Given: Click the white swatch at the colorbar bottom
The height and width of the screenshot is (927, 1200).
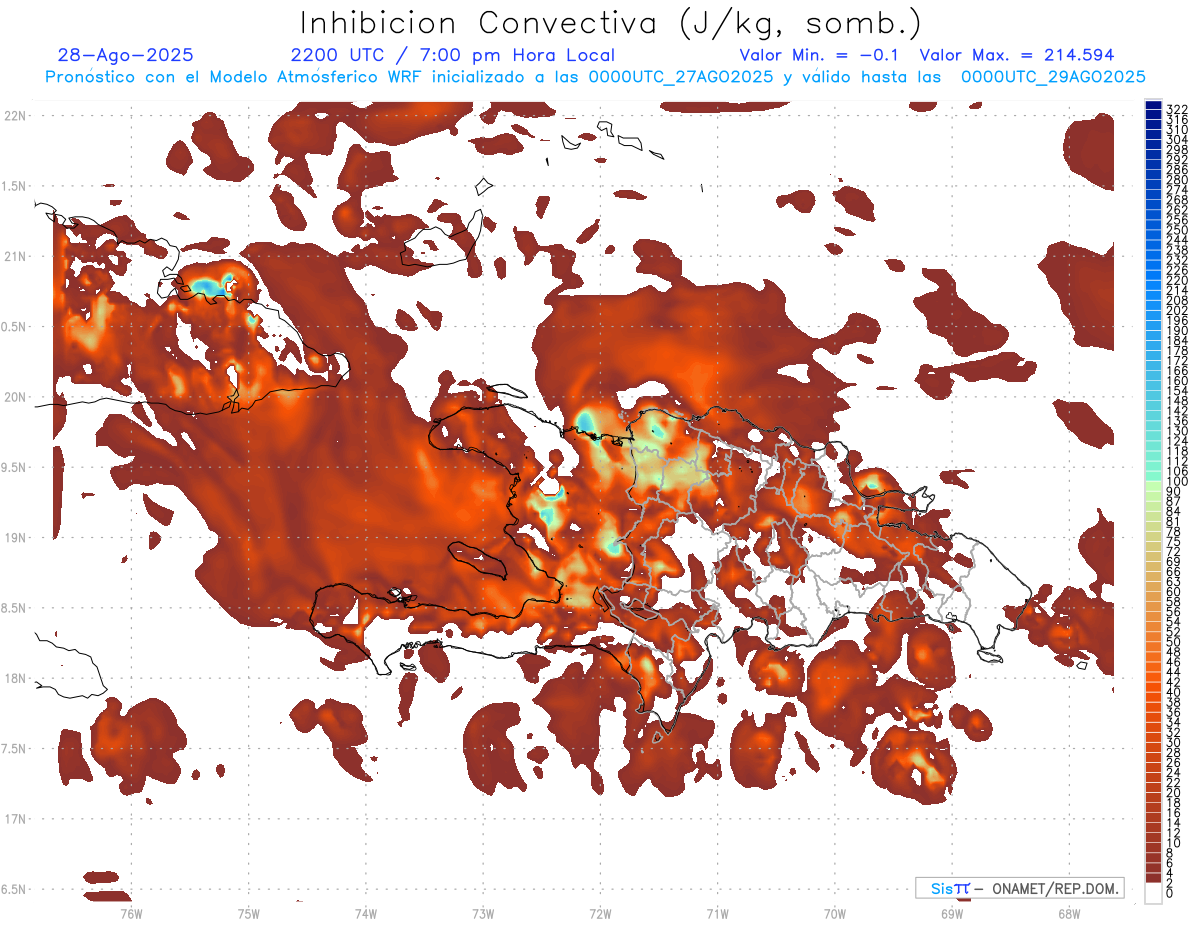Looking at the screenshot, I should (x=1154, y=892).
